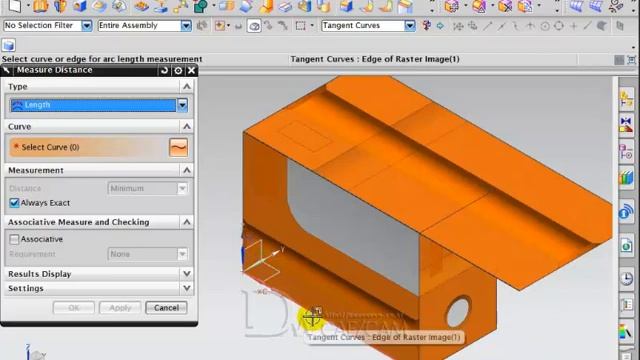
Task: Open the Part Navigator in resource bar
Action: click(x=626, y=151)
